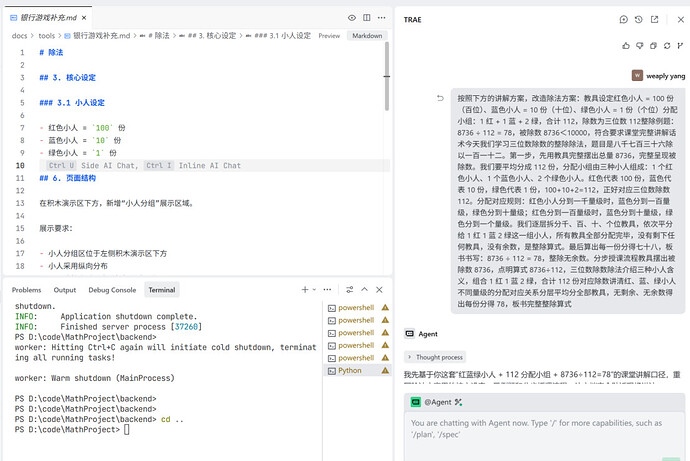Click the line 红色小人 = 100 份
The height and width of the screenshot is (461, 690).
[x=82, y=128]
